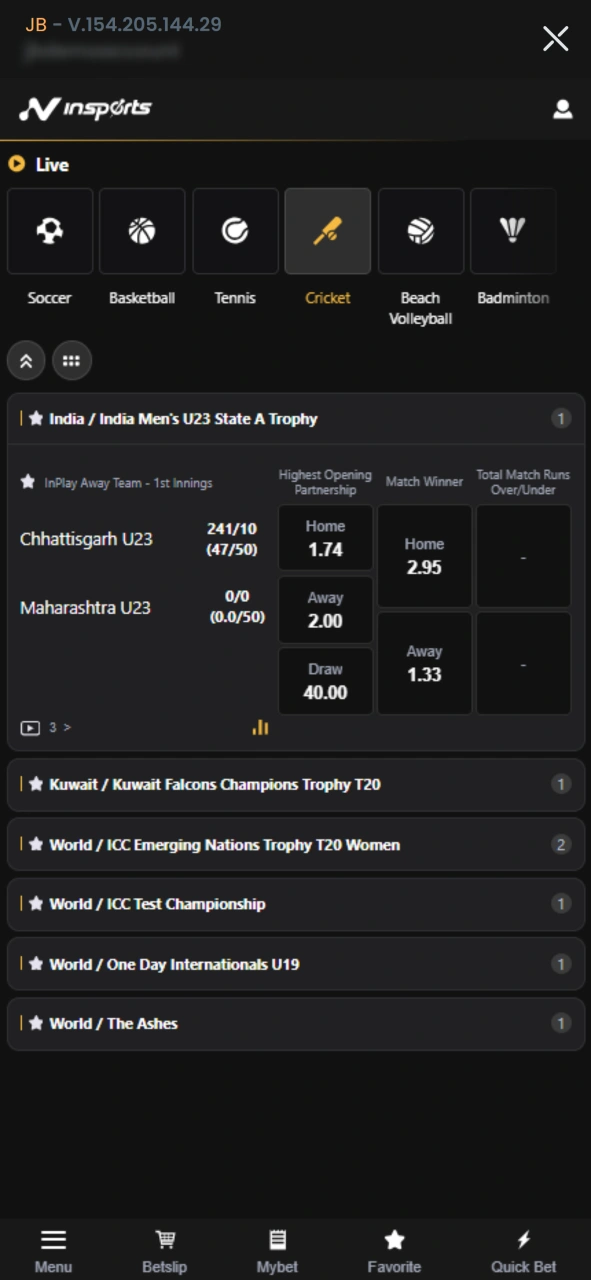Favorite the Kuwait Falcons Champions Trophy T20
Image resolution: width=591 pixels, height=1280 pixels.
click(38, 785)
